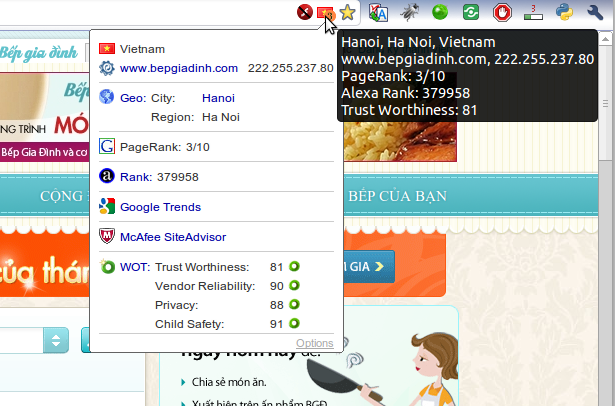The width and height of the screenshot is (615, 406).
Task: Open the Hanoi city link
Action: tap(218, 98)
